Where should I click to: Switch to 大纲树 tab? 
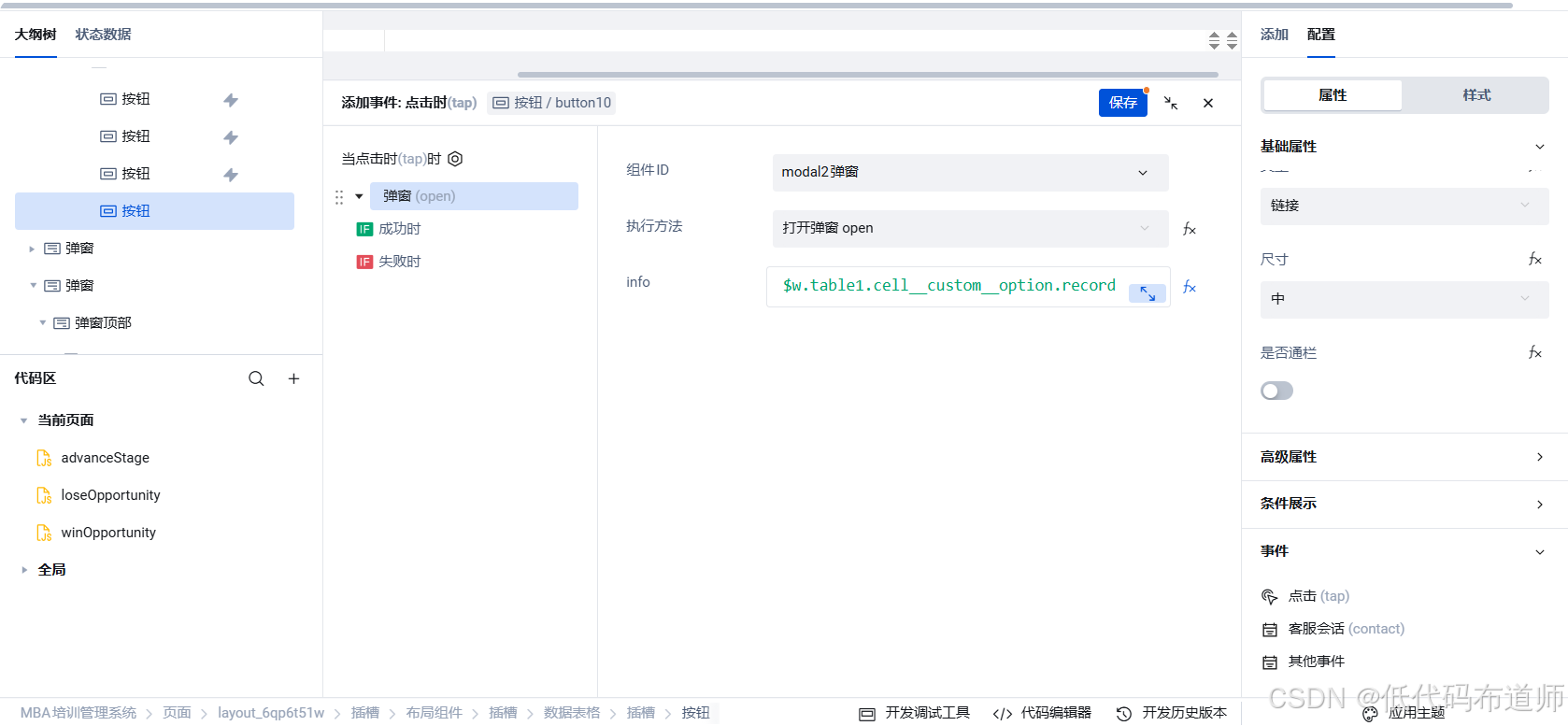click(x=36, y=35)
